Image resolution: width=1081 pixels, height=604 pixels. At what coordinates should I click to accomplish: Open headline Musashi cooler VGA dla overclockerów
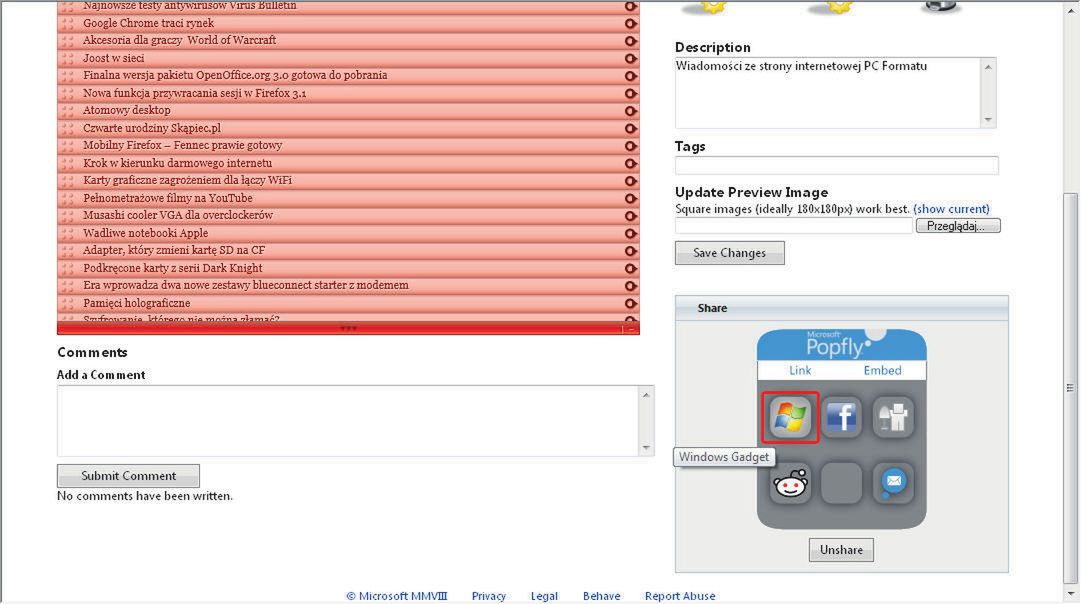coord(178,216)
